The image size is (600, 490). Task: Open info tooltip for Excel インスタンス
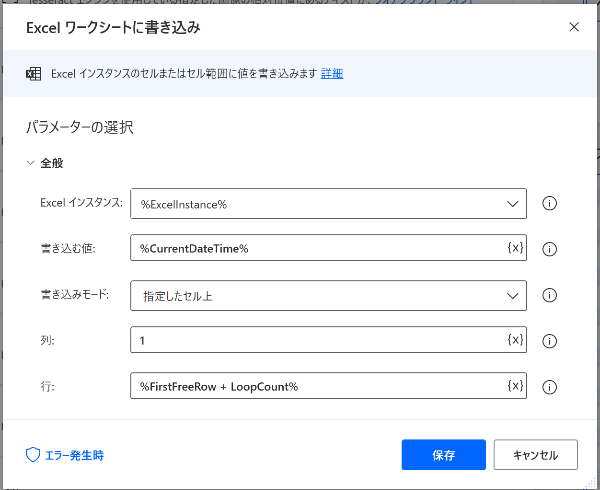click(x=549, y=203)
